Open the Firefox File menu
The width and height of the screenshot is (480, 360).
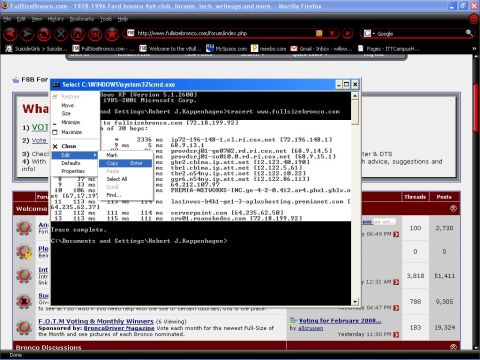pyautogui.click(x=7, y=19)
